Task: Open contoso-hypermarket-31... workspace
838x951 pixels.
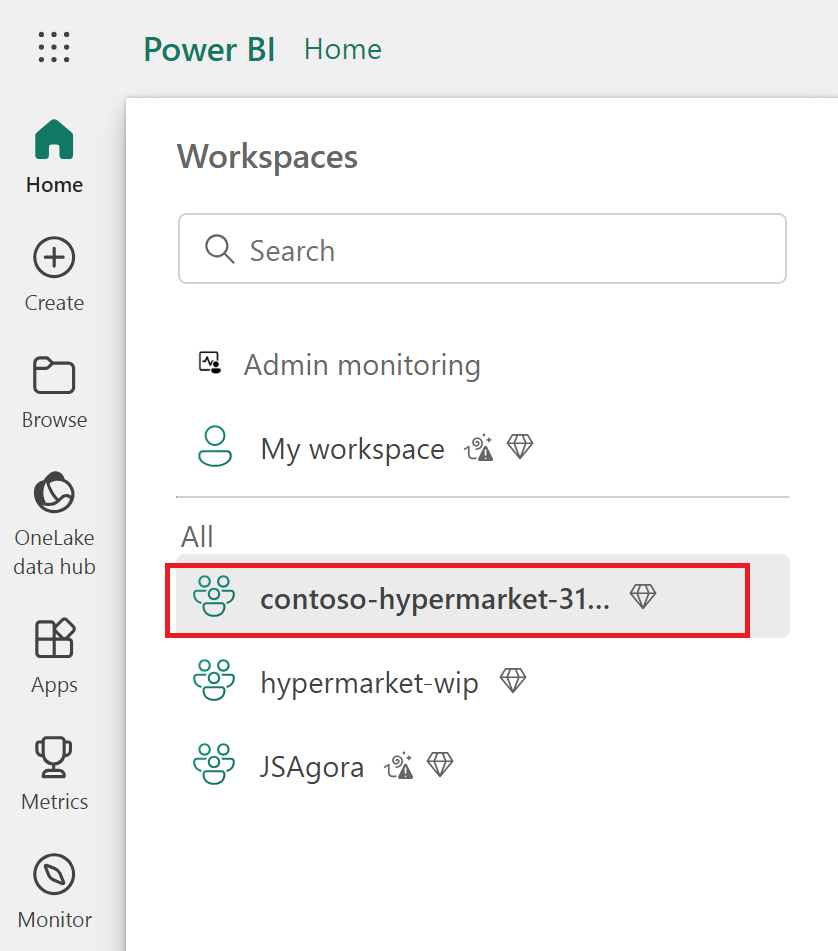Action: [x=483, y=596]
